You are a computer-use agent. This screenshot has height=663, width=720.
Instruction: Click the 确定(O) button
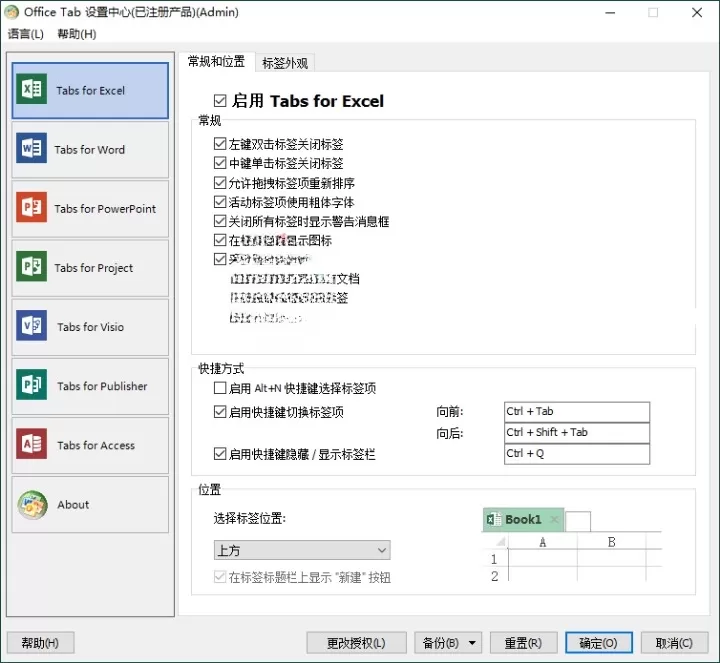(x=599, y=643)
